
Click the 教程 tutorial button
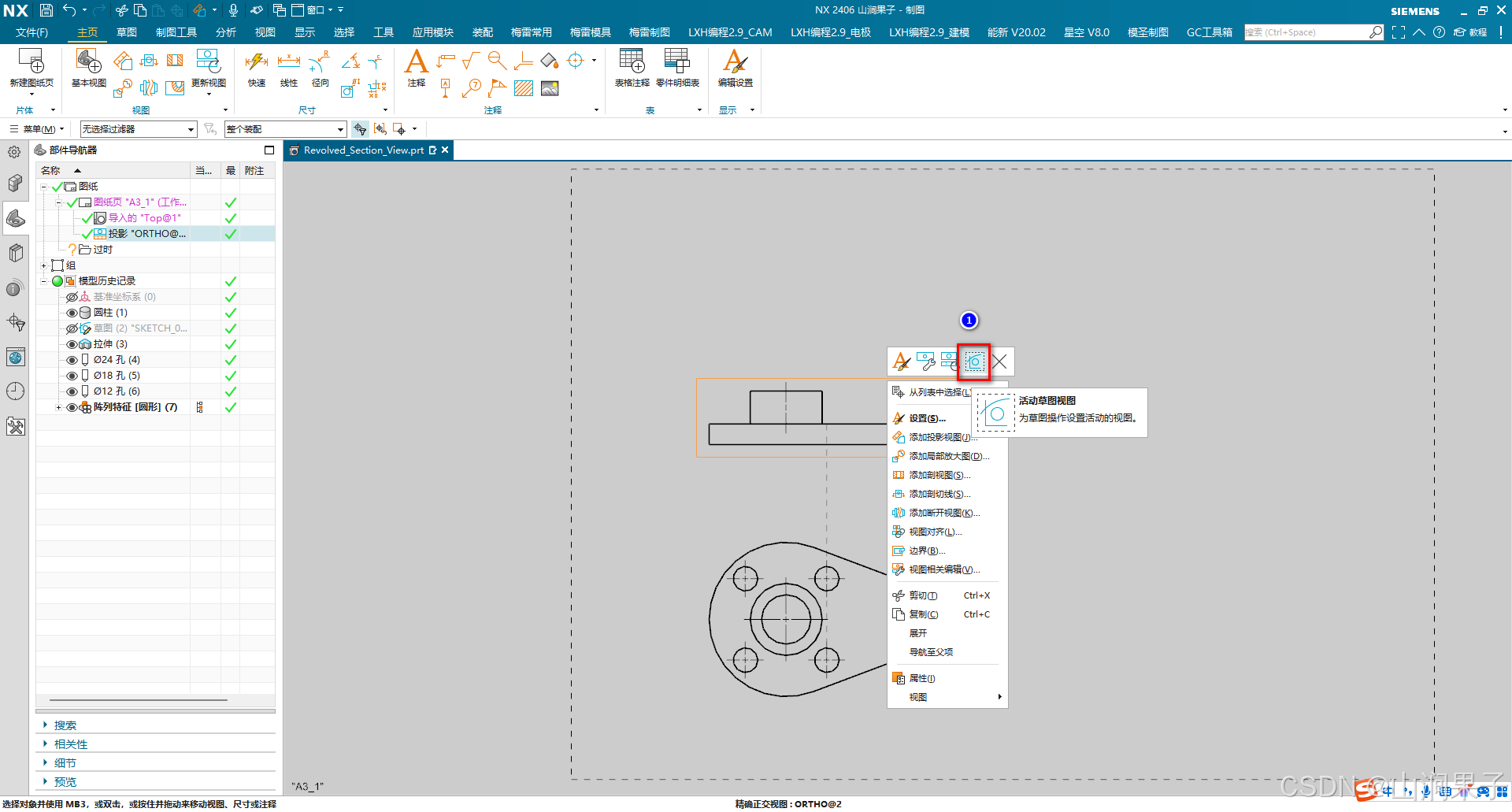pos(1470,32)
